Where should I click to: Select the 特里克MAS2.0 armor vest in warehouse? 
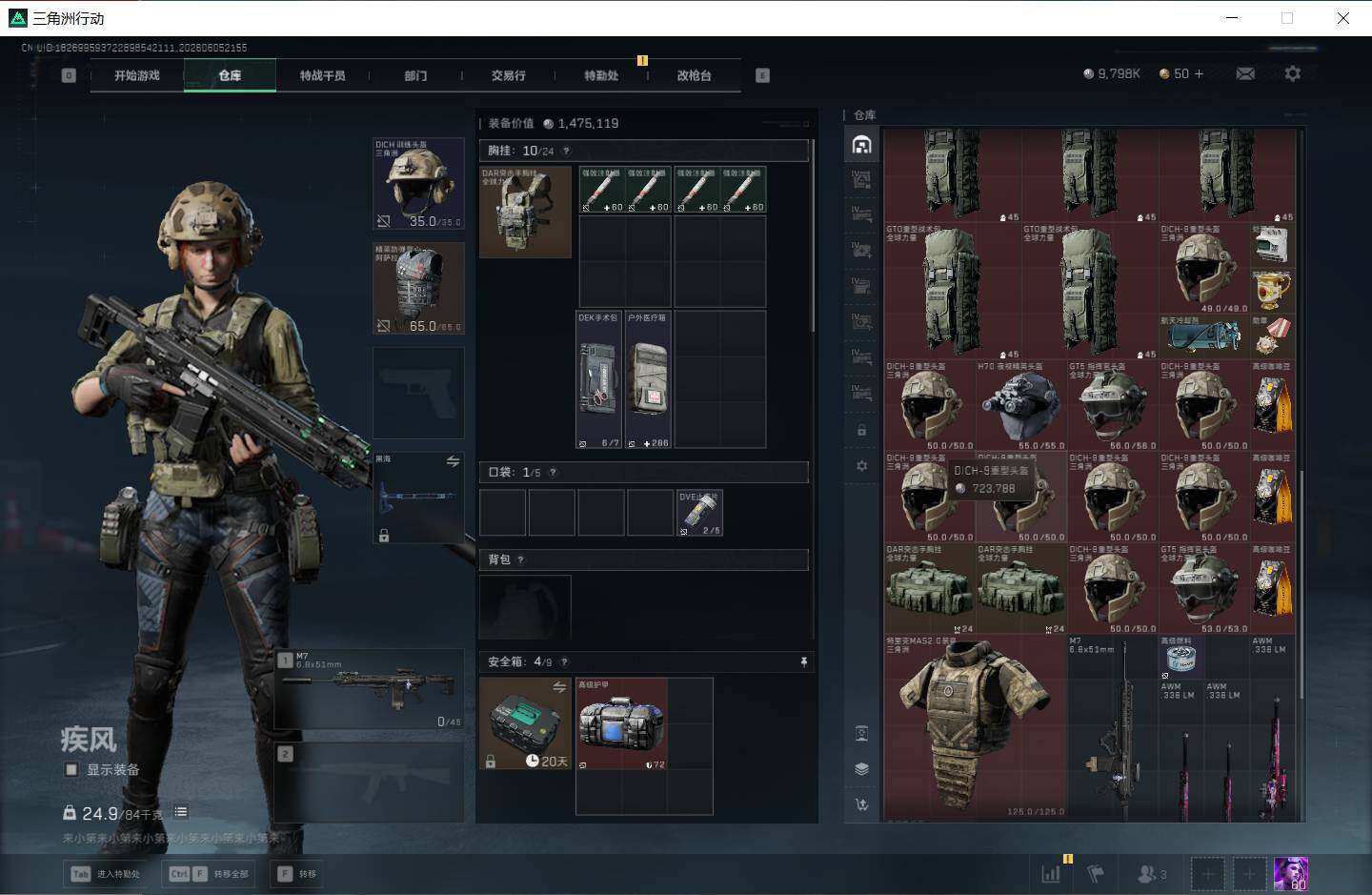(x=975, y=726)
